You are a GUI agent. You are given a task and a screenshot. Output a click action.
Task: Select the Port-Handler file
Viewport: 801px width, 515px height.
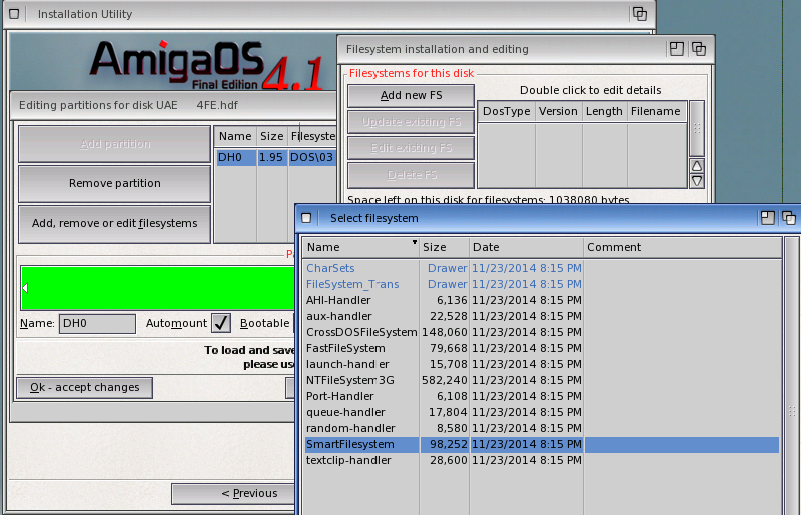tap(340, 396)
